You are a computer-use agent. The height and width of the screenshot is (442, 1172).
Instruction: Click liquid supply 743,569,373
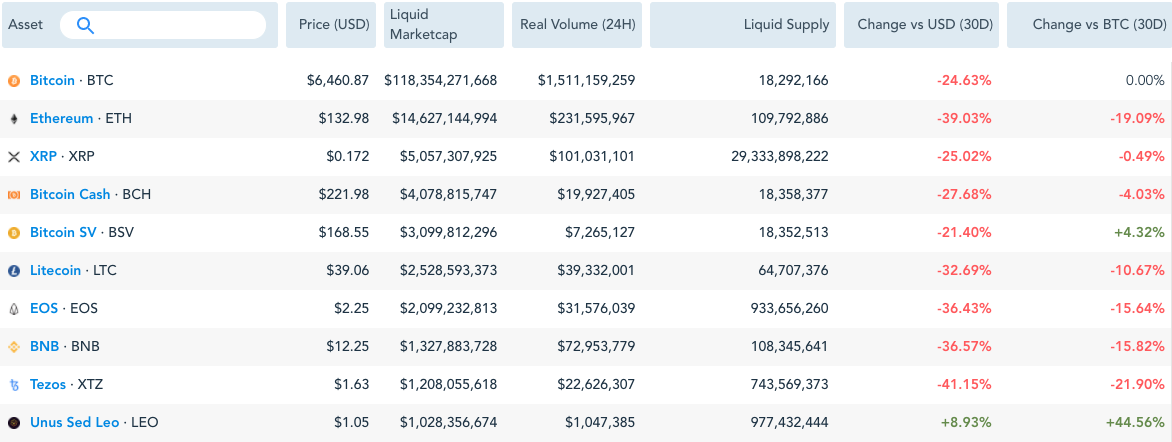pos(789,385)
